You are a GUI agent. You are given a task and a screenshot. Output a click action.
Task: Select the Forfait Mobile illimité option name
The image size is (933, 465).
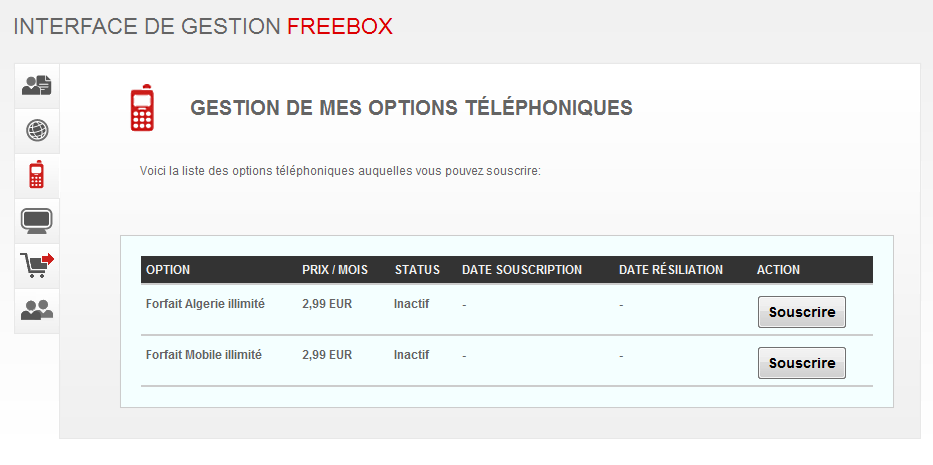click(x=204, y=354)
